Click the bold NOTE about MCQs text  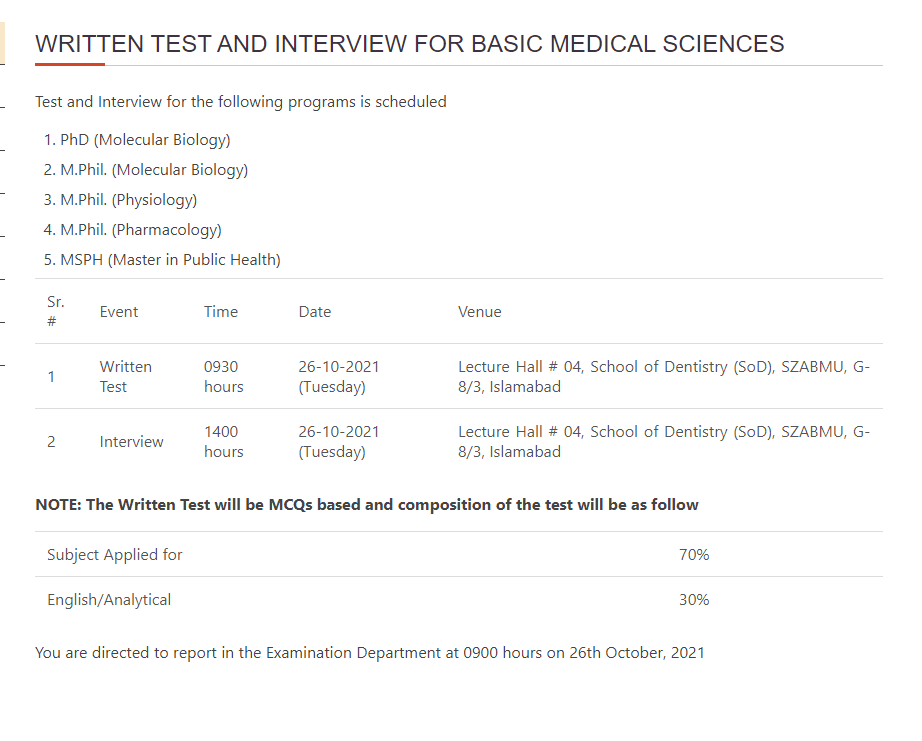coord(367,505)
